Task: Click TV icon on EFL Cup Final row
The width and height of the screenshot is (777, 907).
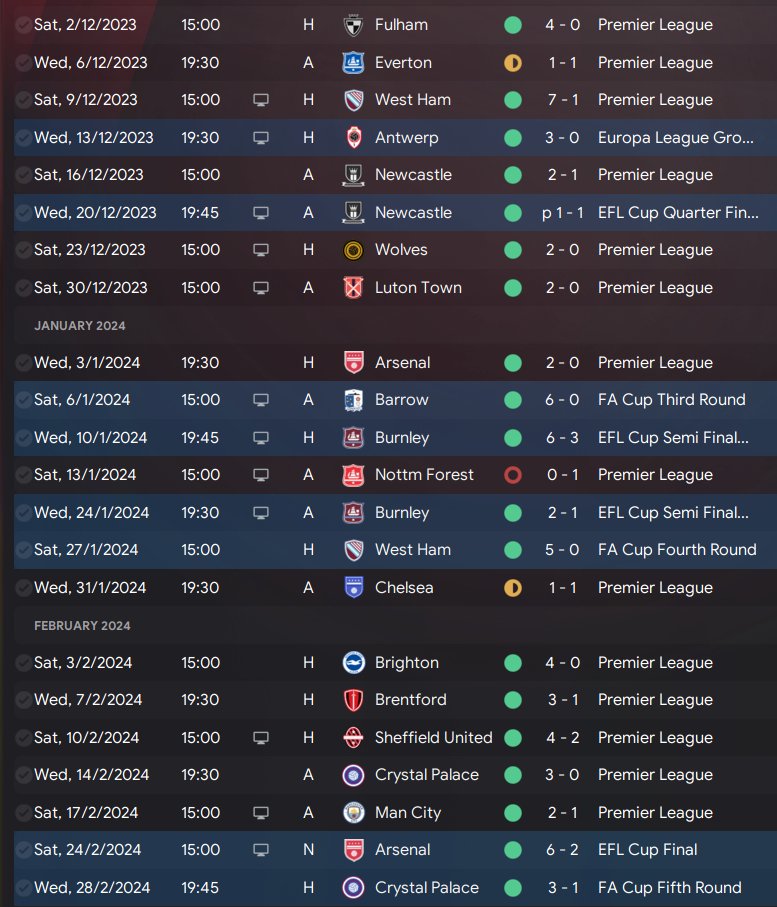Action: (261, 850)
